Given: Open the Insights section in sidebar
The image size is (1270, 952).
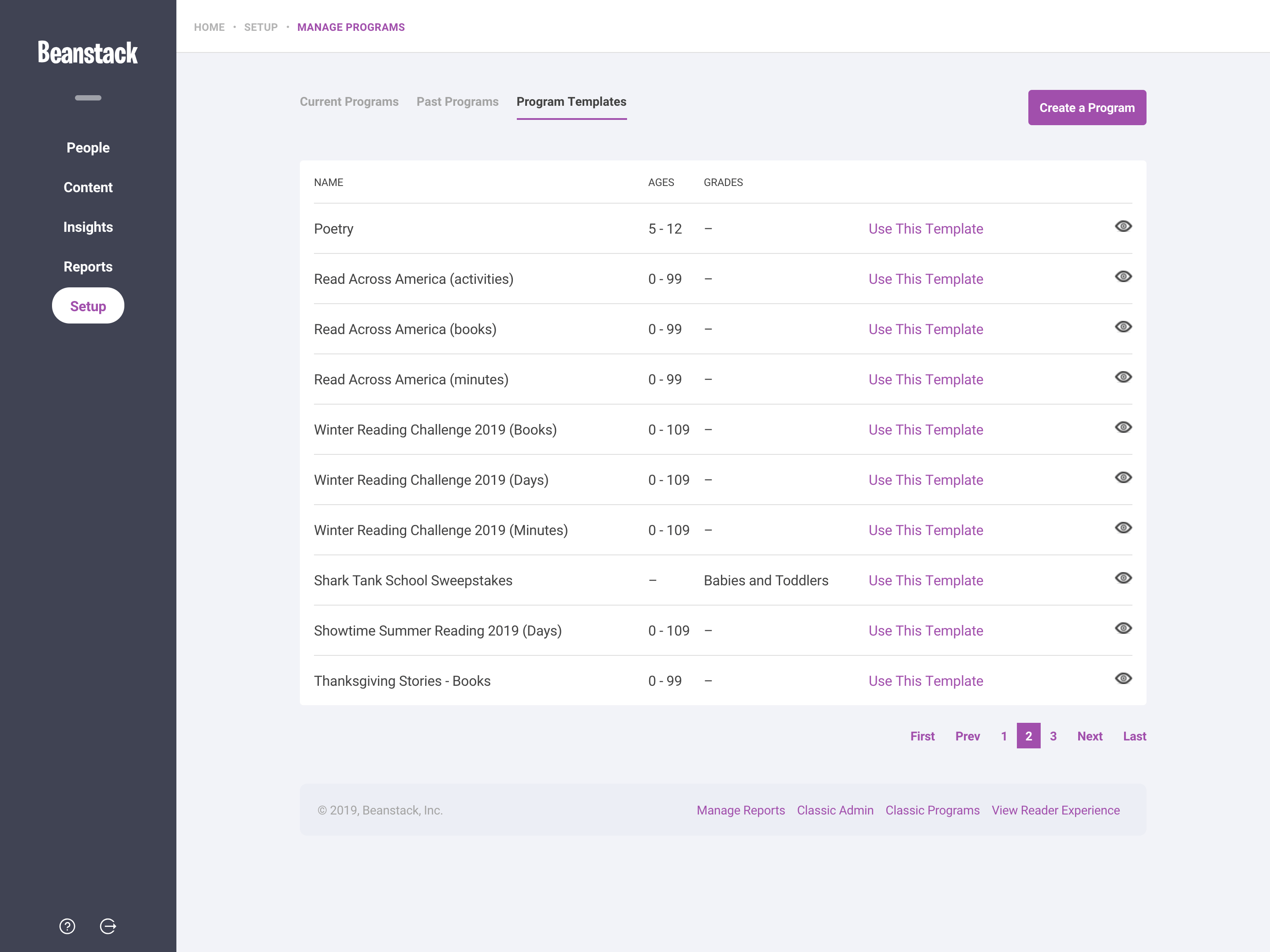Looking at the screenshot, I should point(88,227).
